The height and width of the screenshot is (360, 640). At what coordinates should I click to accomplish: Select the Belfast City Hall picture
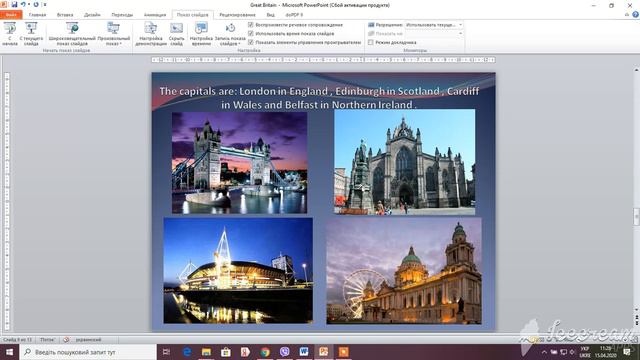[404, 271]
